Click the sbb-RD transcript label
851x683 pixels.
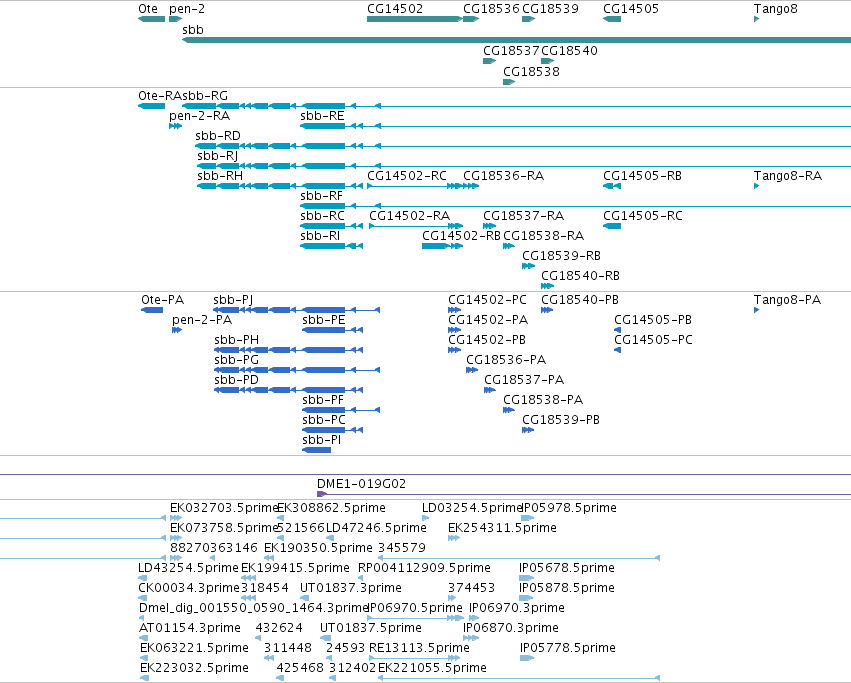(x=218, y=136)
